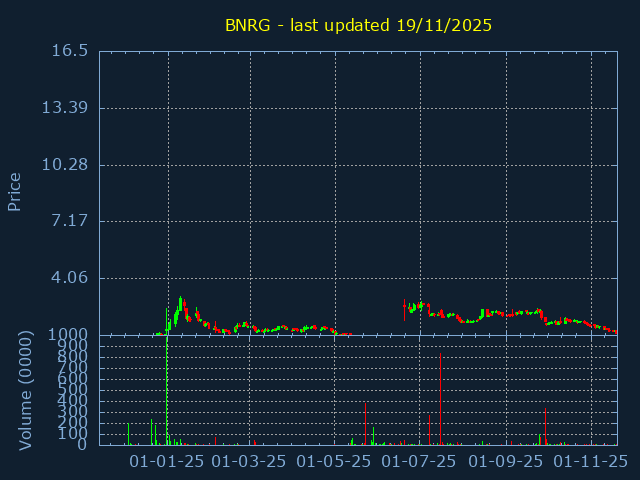Select the 01-07-25 date on x-axis
The height and width of the screenshot is (480, 640).
click(420, 461)
